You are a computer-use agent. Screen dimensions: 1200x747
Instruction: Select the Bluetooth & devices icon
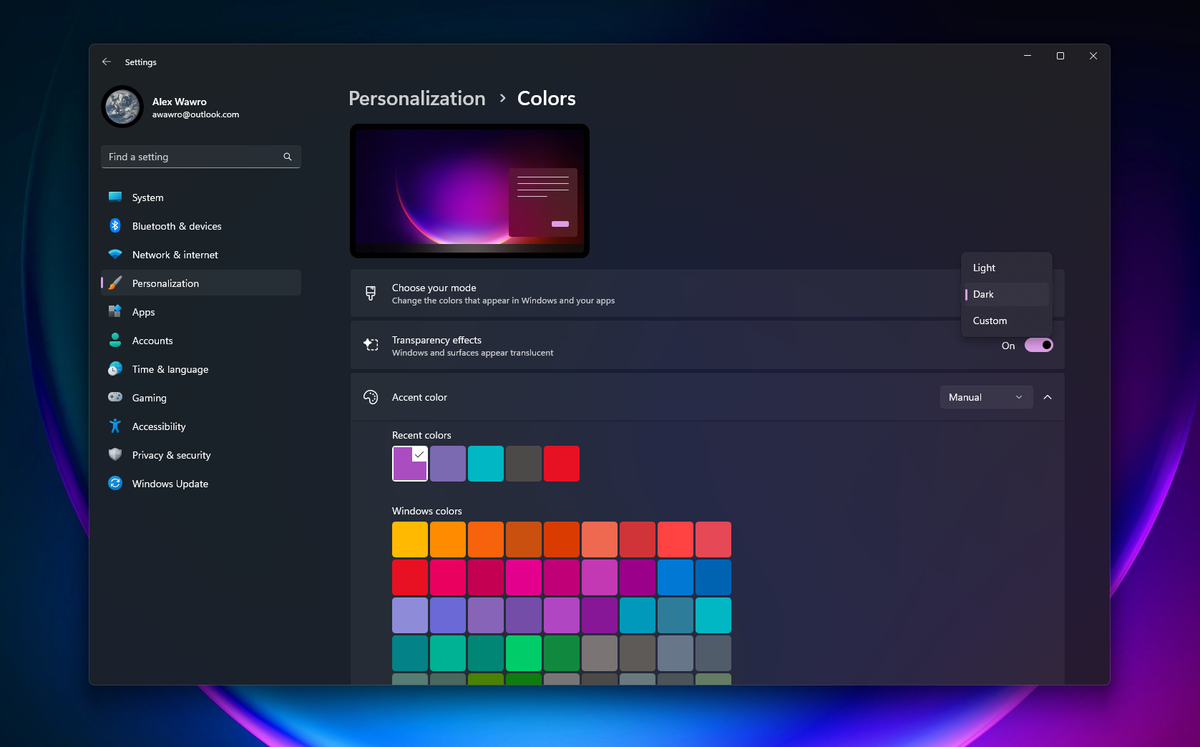[114, 226]
